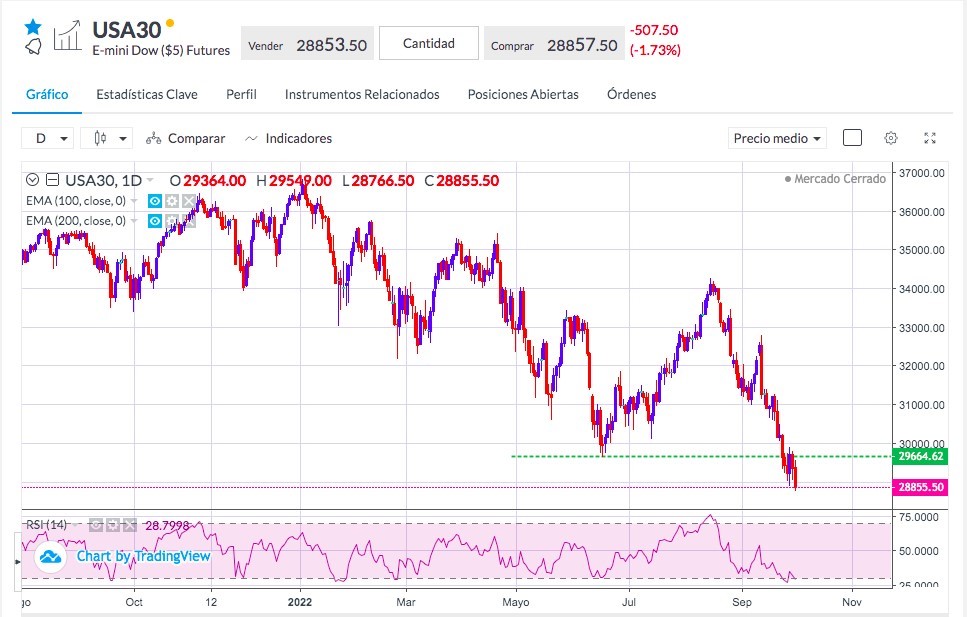The image size is (967, 617).
Task: Toggle fullscreen chart mode
Action: click(930, 138)
